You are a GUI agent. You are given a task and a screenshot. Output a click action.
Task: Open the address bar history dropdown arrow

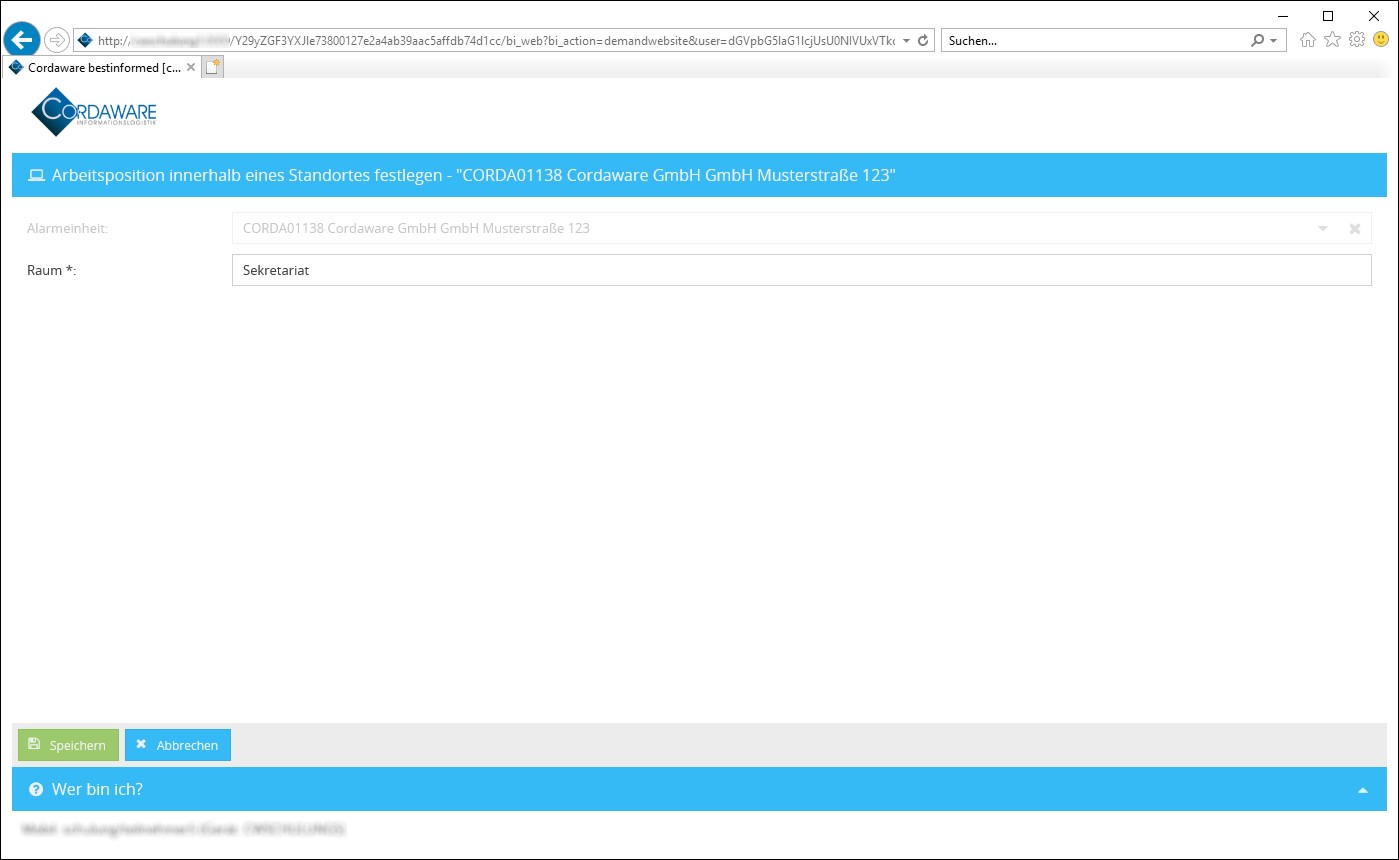[x=906, y=41]
